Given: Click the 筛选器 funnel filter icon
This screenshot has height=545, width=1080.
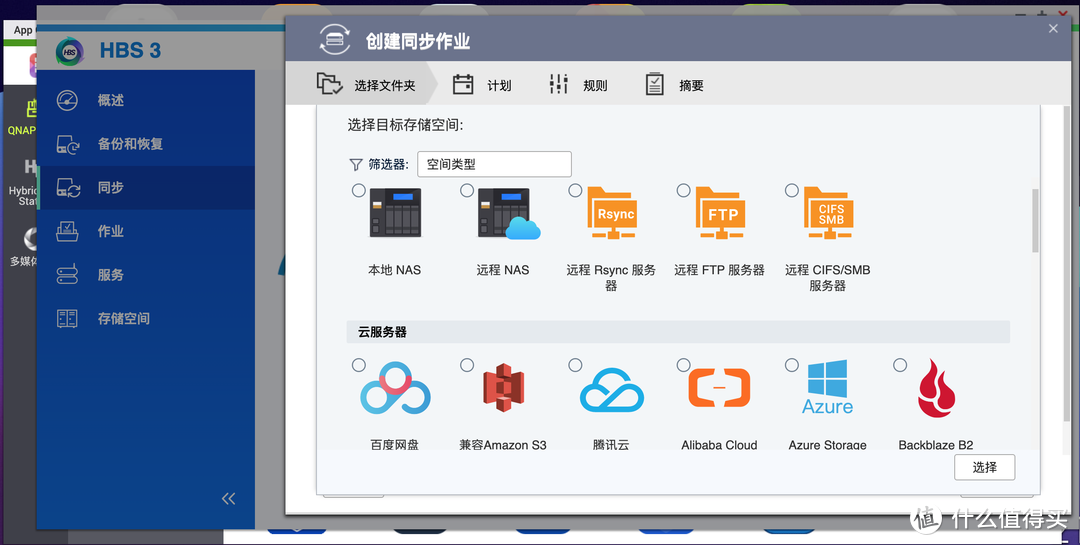Looking at the screenshot, I should click(355, 165).
